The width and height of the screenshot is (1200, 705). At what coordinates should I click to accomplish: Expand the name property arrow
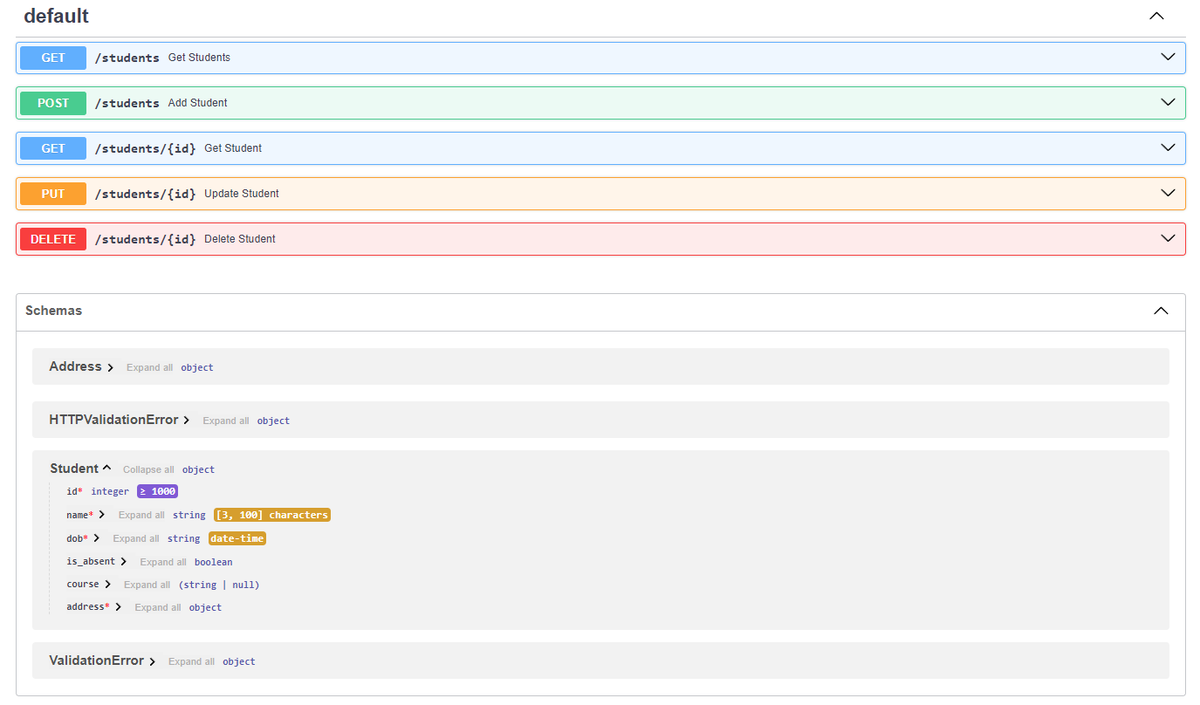click(x=102, y=515)
